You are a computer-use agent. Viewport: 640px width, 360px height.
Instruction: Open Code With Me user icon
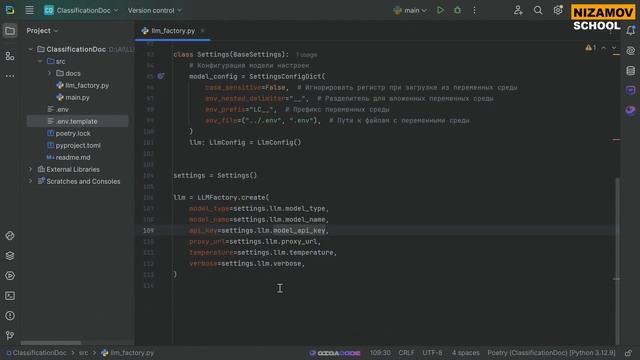coord(518,10)
